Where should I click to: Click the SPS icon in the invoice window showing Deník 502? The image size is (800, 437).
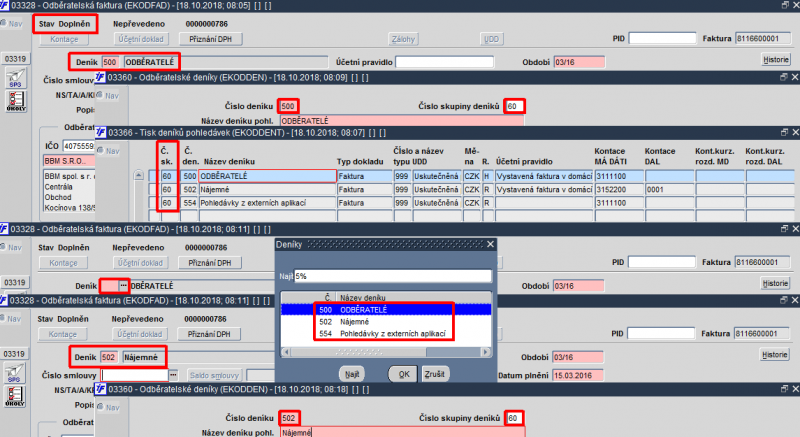click(x=14, y=373)
